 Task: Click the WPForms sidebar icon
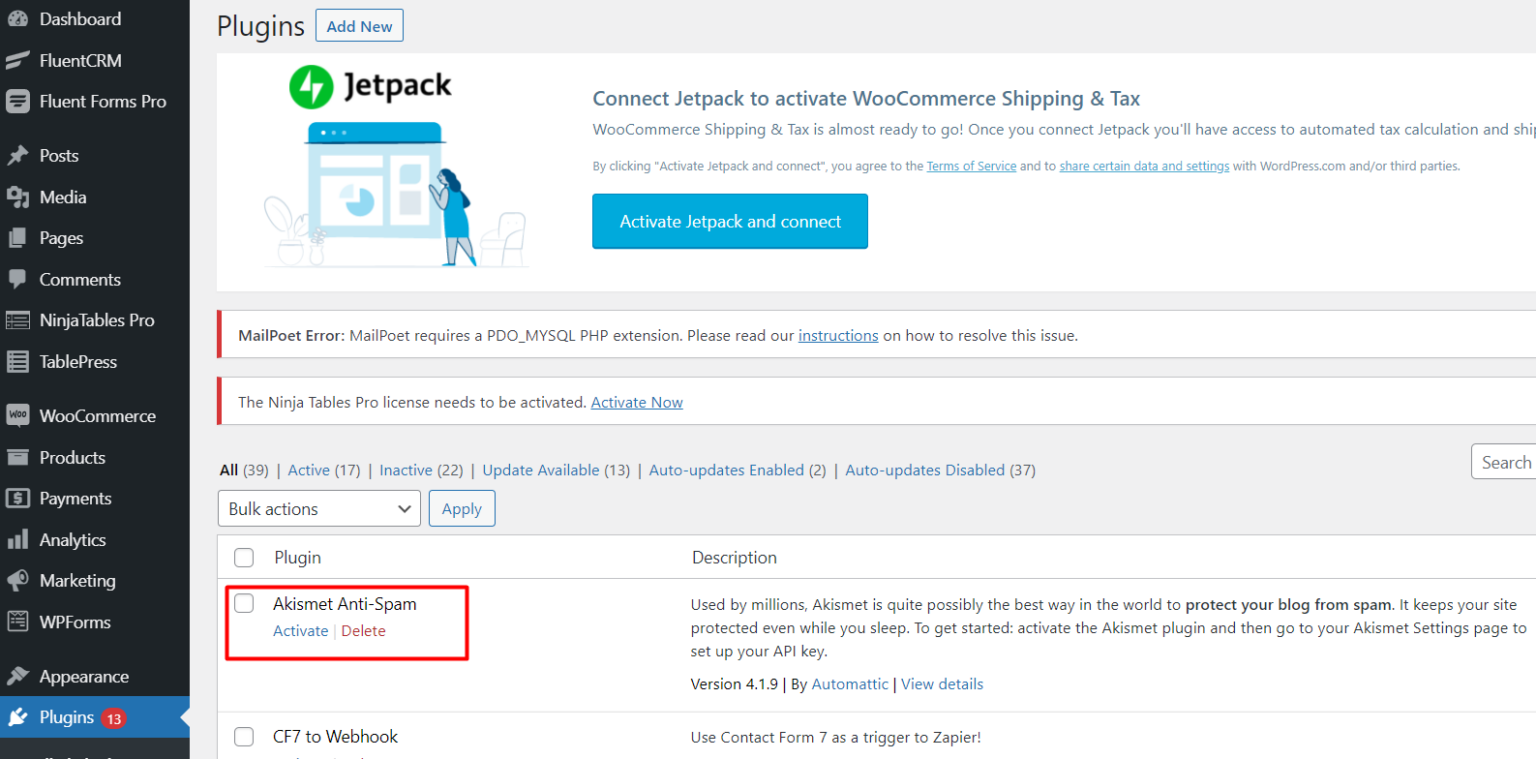[19, 621]
